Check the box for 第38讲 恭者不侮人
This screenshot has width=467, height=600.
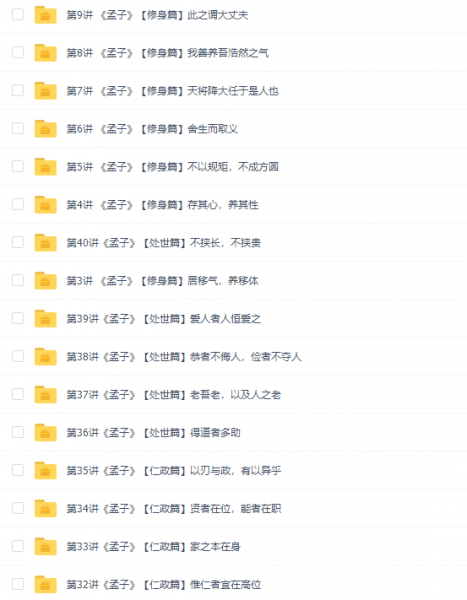[18, 356]
